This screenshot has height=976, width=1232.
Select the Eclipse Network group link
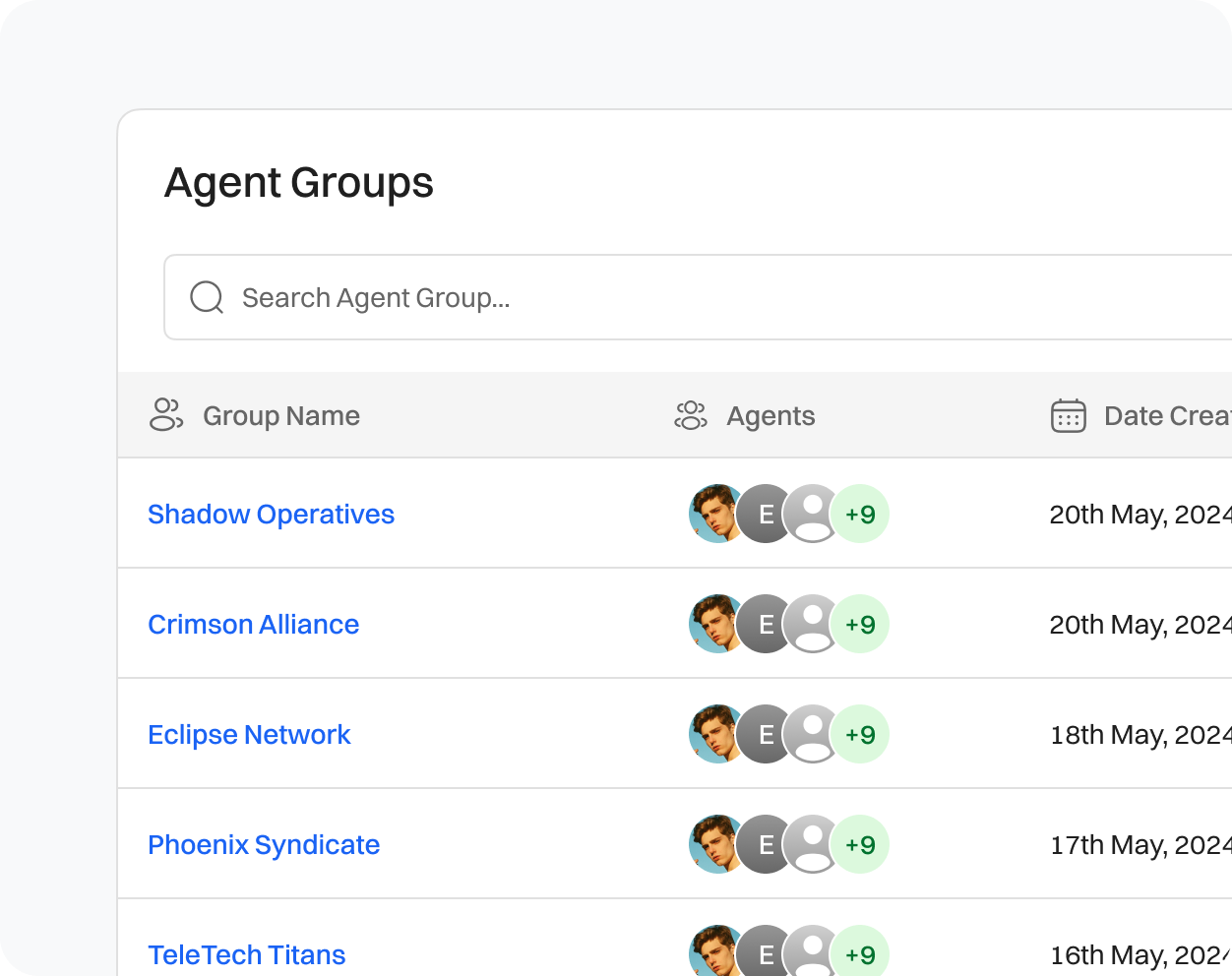click(x=249, y=734)
